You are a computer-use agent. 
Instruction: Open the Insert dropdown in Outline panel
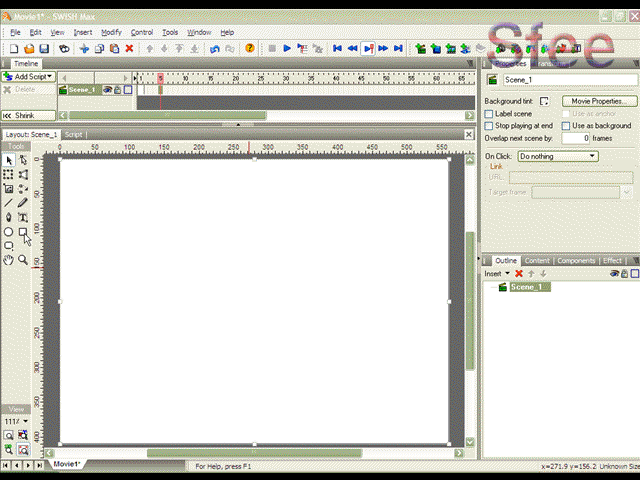(x=497, y=273)
